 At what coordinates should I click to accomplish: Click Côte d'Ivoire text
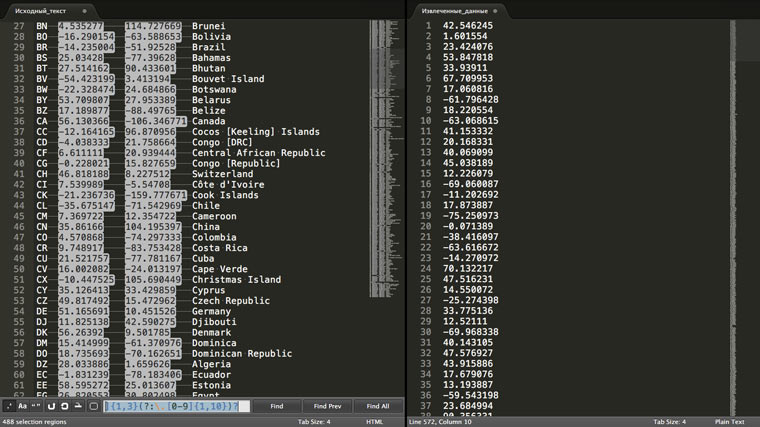228,185
